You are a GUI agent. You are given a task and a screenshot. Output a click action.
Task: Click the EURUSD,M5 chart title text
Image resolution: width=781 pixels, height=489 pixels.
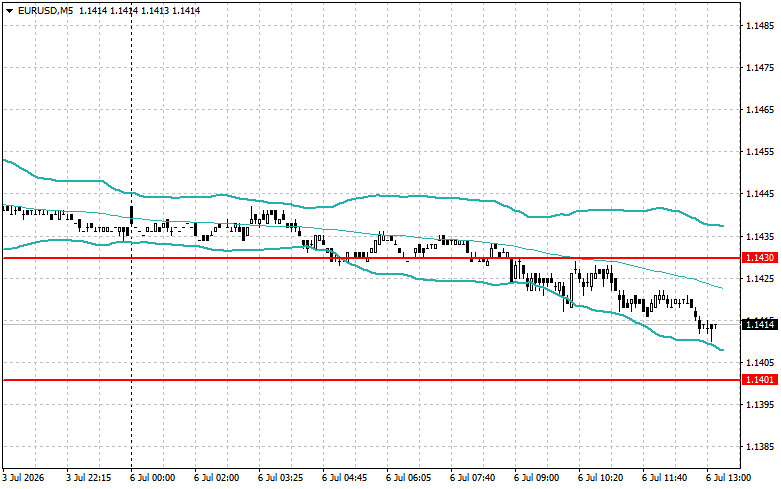tap(45, 10)
